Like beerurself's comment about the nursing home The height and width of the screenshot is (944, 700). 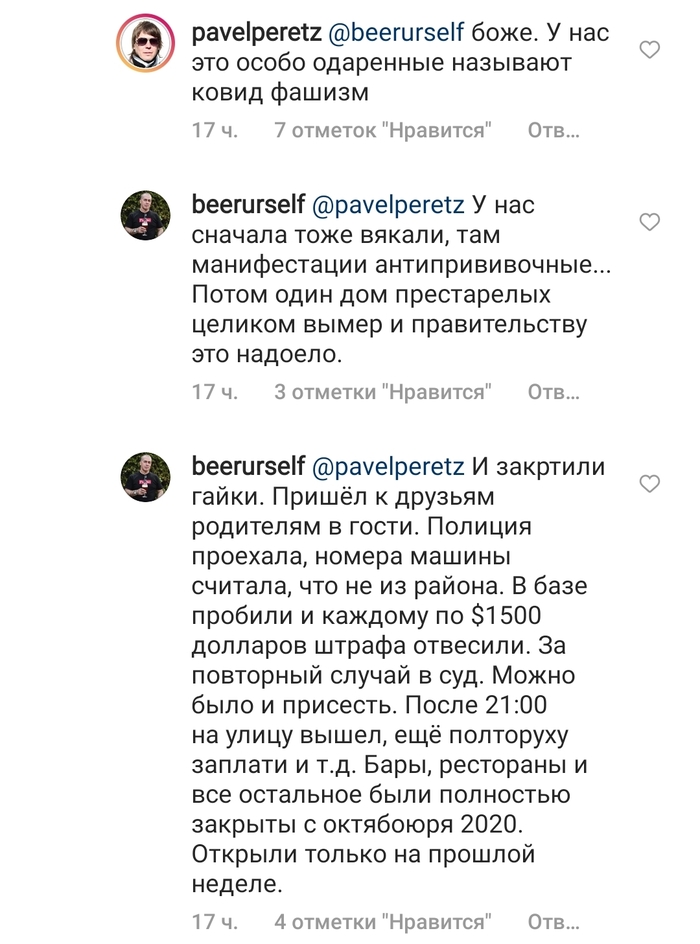(x=649, y=222)
